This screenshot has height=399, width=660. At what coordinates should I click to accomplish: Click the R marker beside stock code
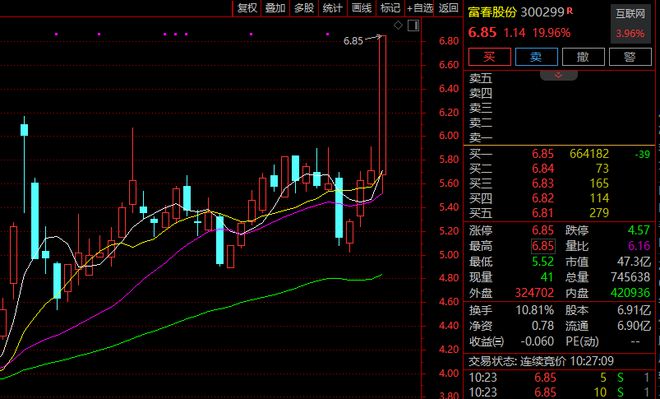[570, 11]
